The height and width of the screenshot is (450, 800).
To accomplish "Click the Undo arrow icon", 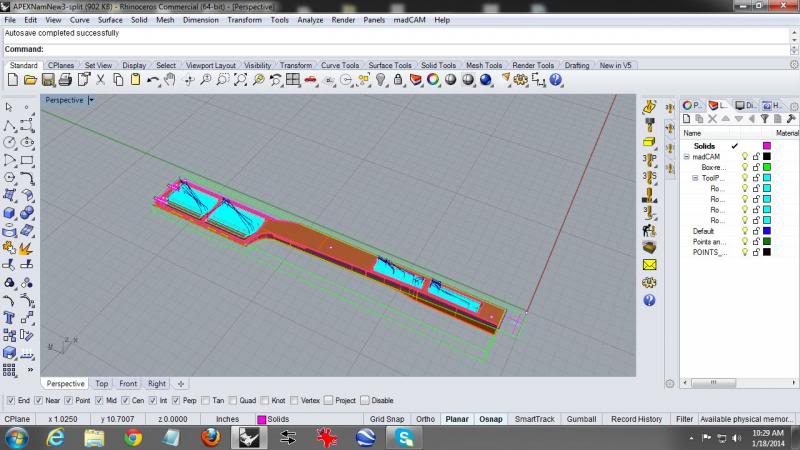I will coord(153,80).
